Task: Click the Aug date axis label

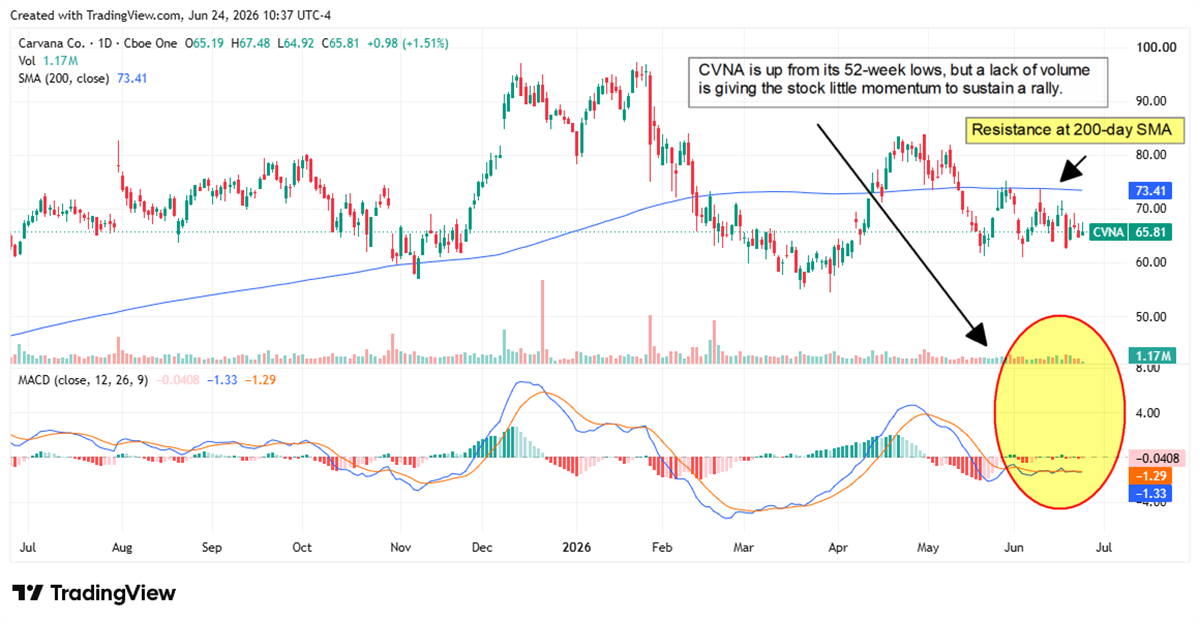Action: (x=120, y=548)
